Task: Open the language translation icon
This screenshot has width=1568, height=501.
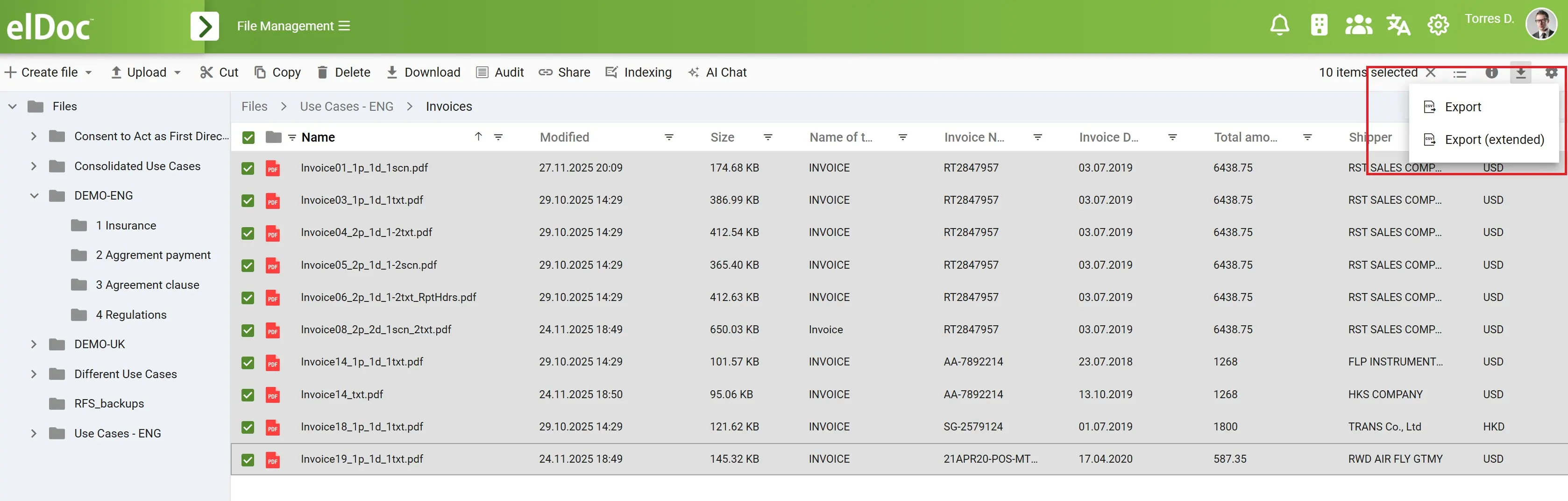Action: 1398,25
